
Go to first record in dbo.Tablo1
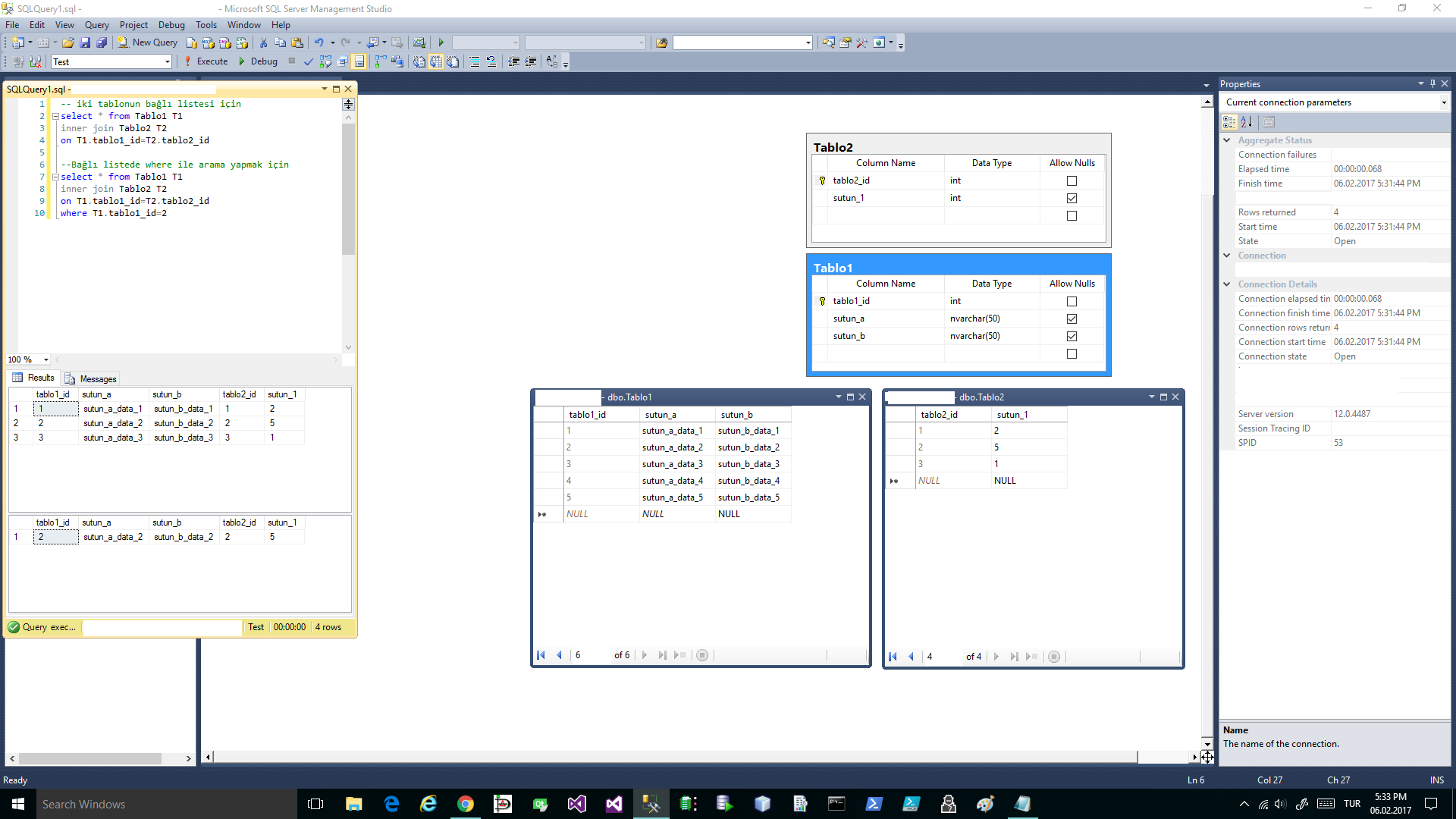click(541, 655)
